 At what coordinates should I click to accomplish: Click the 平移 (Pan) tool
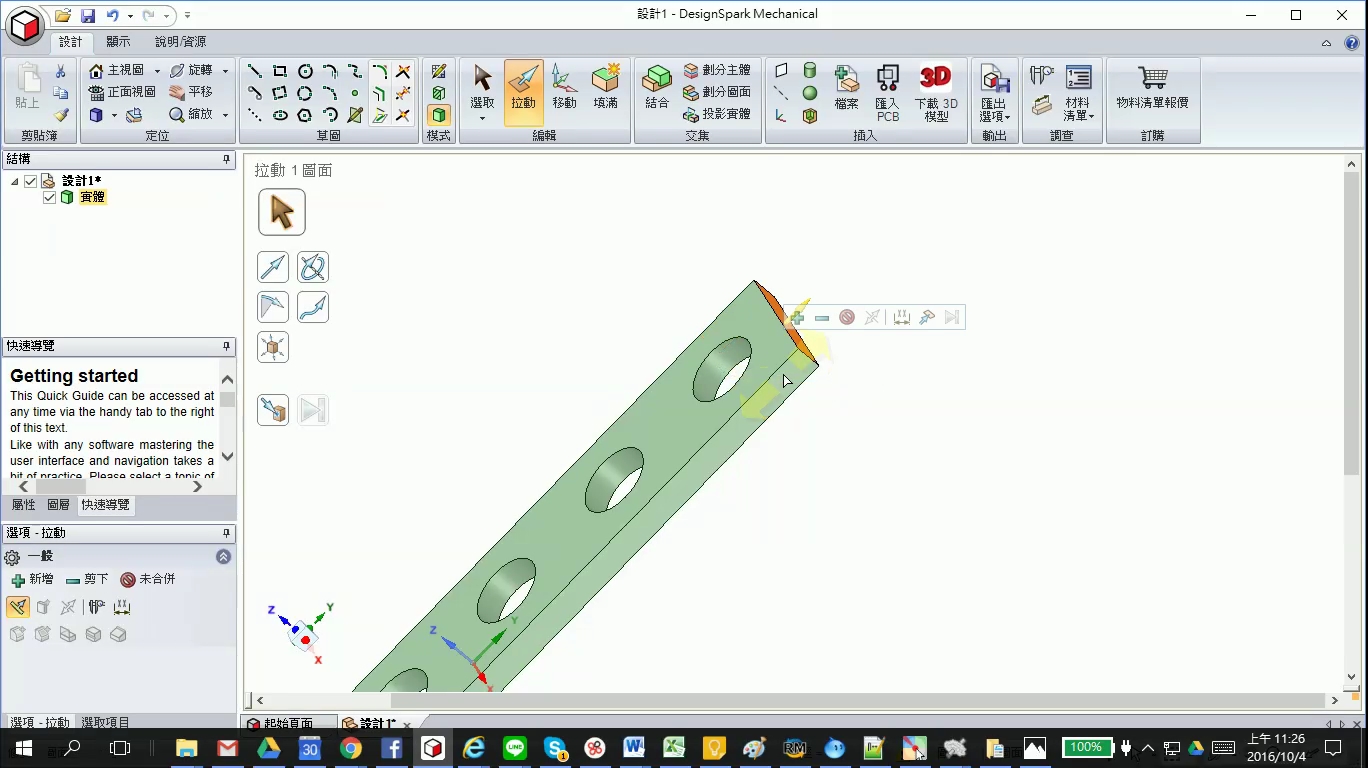(x=190, y=92)
